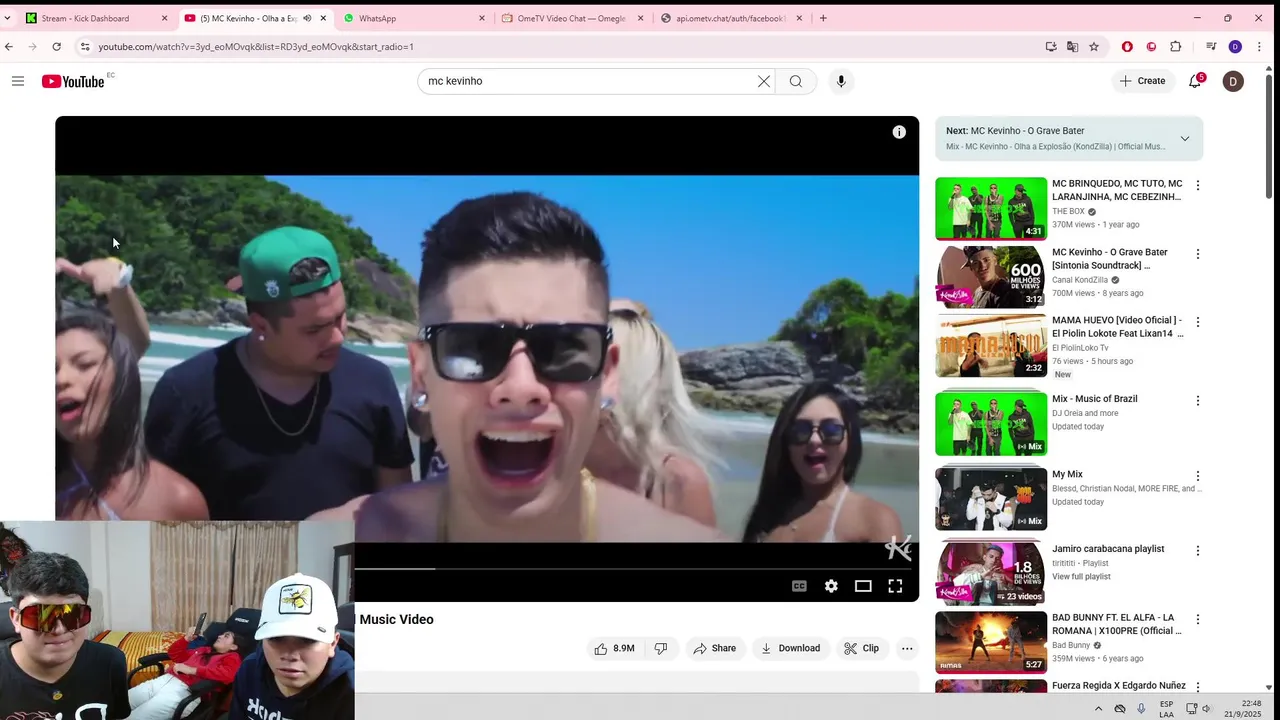Open YouTube notifications bell
The width and height of the screenshot is (1280, 720).
pos(1195,81)
